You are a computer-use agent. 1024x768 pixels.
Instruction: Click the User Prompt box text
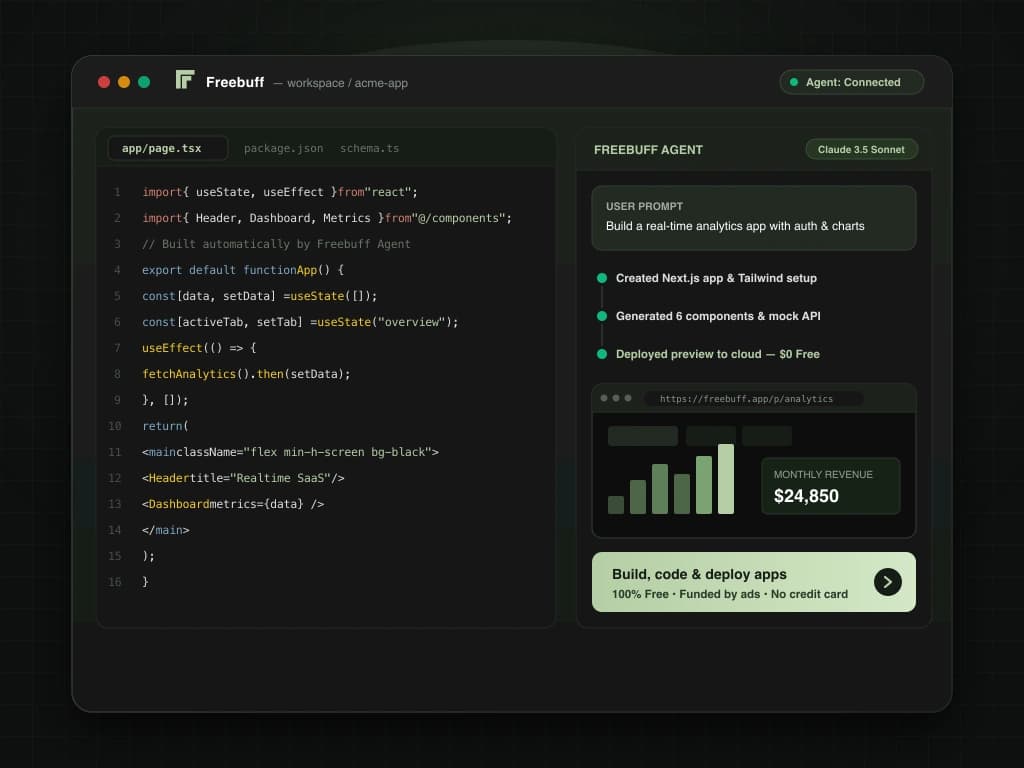[x=735, y=226]
